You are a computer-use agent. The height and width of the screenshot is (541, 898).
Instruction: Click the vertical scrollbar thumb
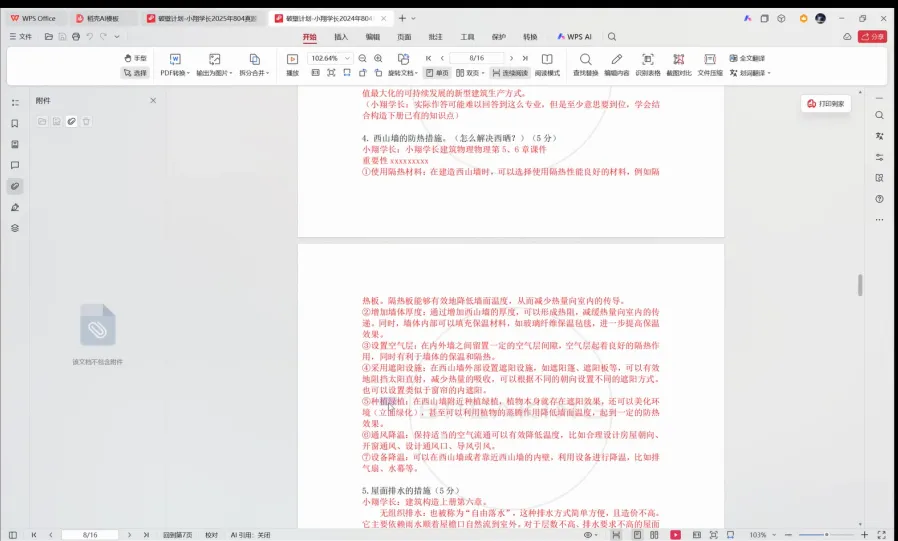860,285
